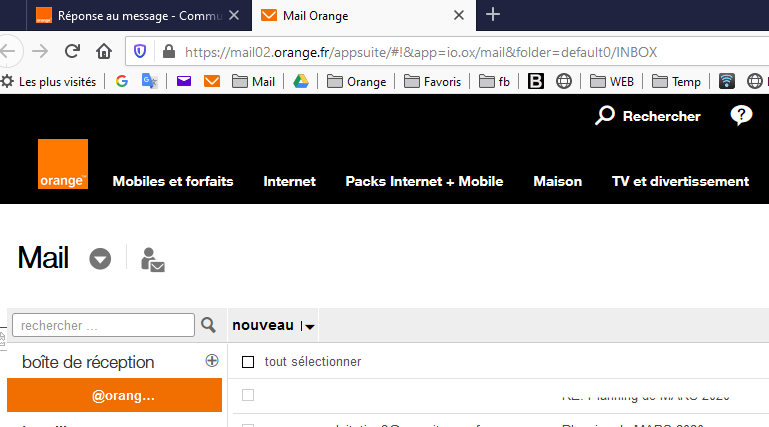The image size is (769, 427).
Task: Open Mobiles et forfaits menu
Action: pos(173,181)
